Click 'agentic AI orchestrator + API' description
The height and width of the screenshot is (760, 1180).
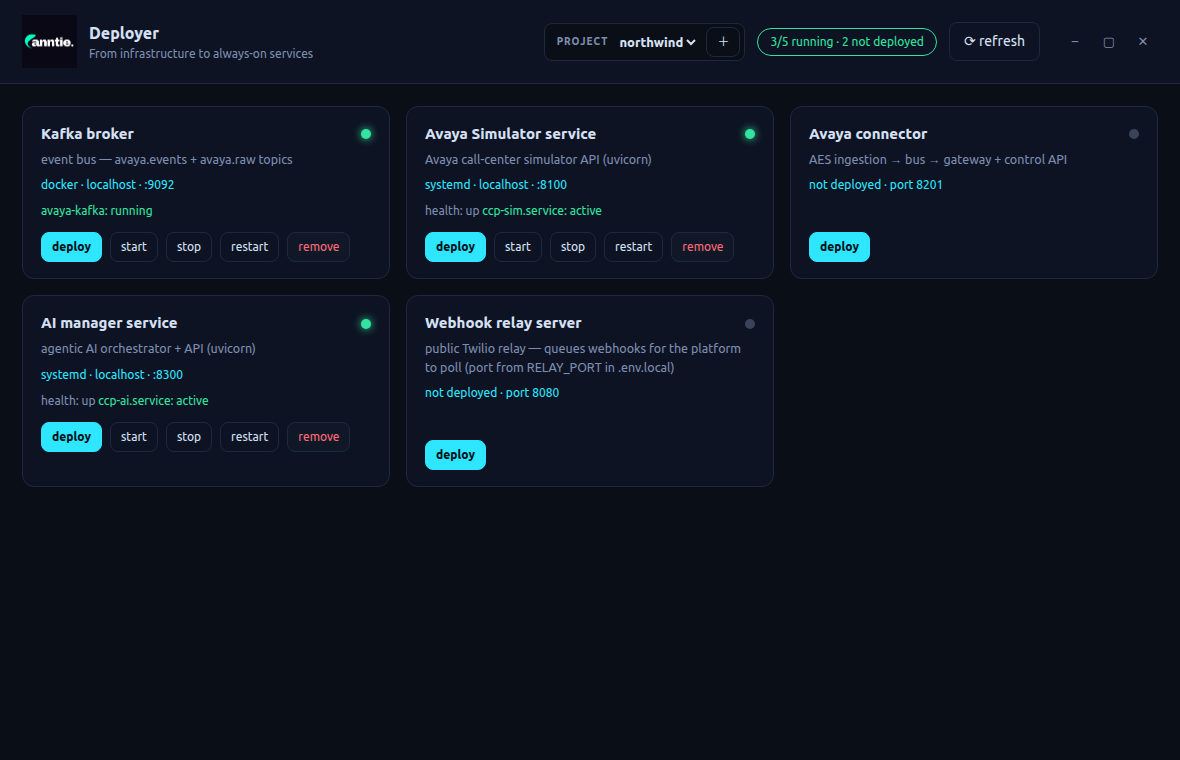(148, 348)
